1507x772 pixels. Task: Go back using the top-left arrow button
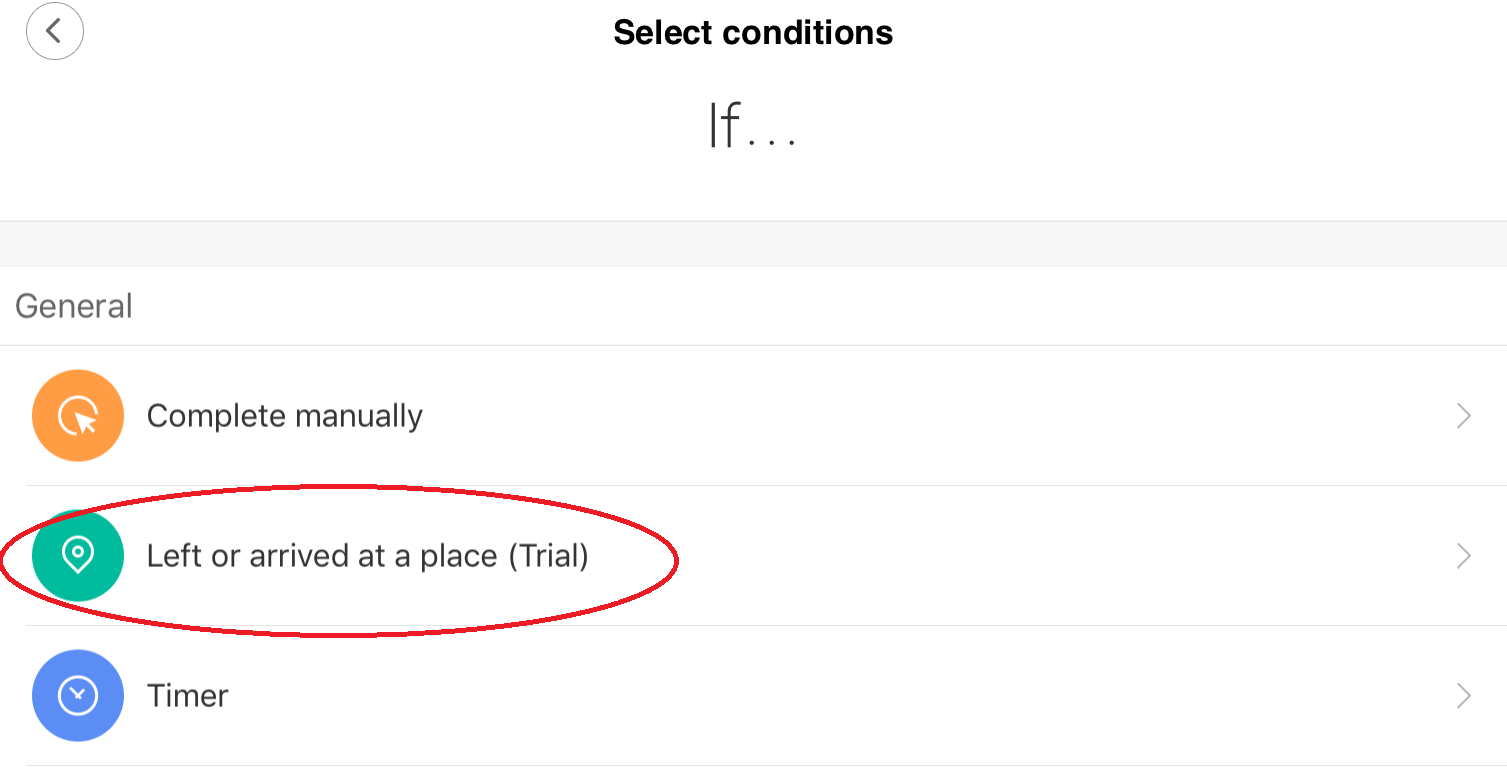[x=55, y=32]
